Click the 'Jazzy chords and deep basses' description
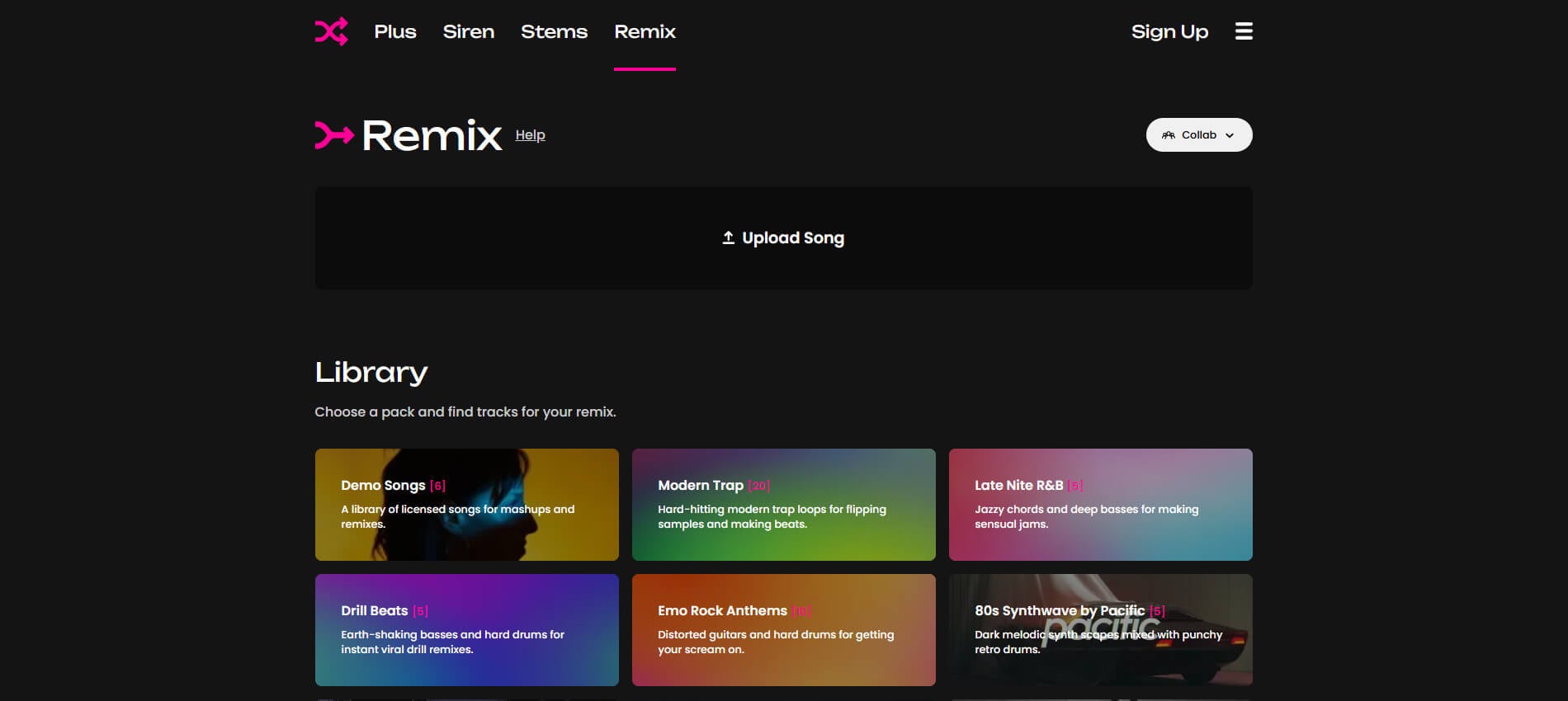 [x=1087, y=516]
